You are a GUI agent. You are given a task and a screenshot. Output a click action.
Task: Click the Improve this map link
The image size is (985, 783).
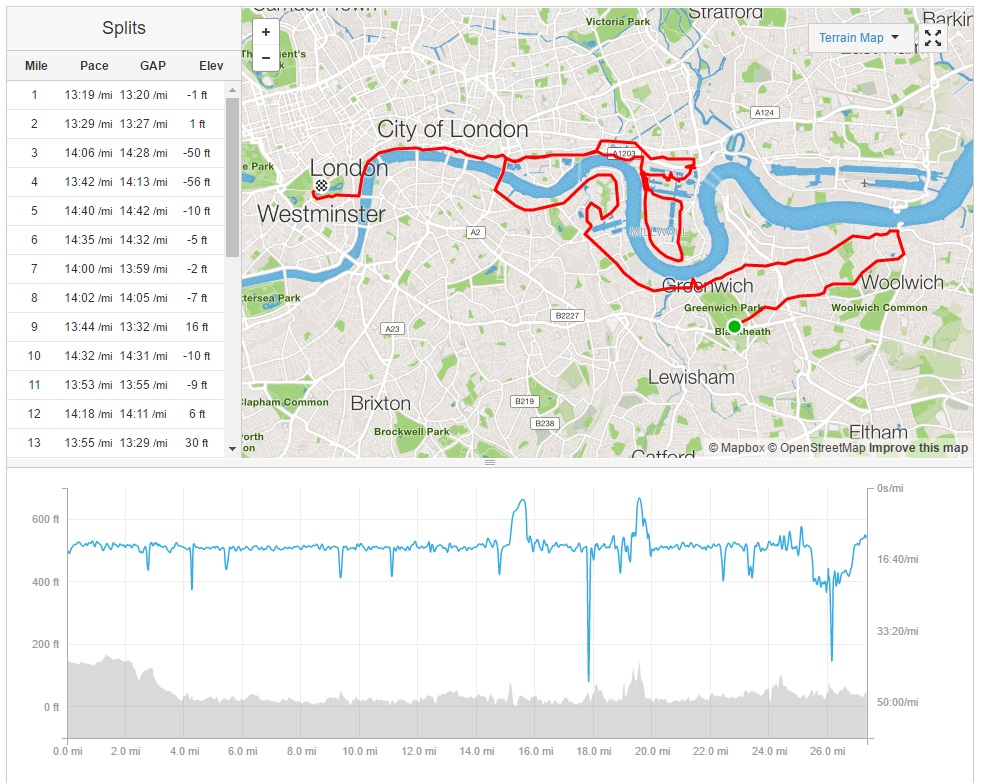pyautogui.click(x=918, y=448)
